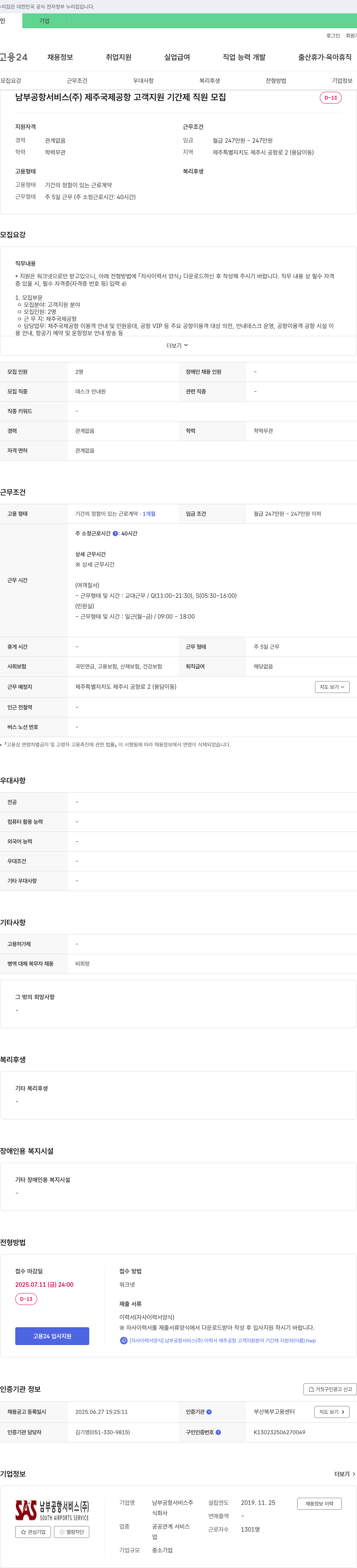The width and height of the screenshot is (357, 1568).
Task: Report false ad with 거짓구인광고 신고
Action: point(330,1389)
